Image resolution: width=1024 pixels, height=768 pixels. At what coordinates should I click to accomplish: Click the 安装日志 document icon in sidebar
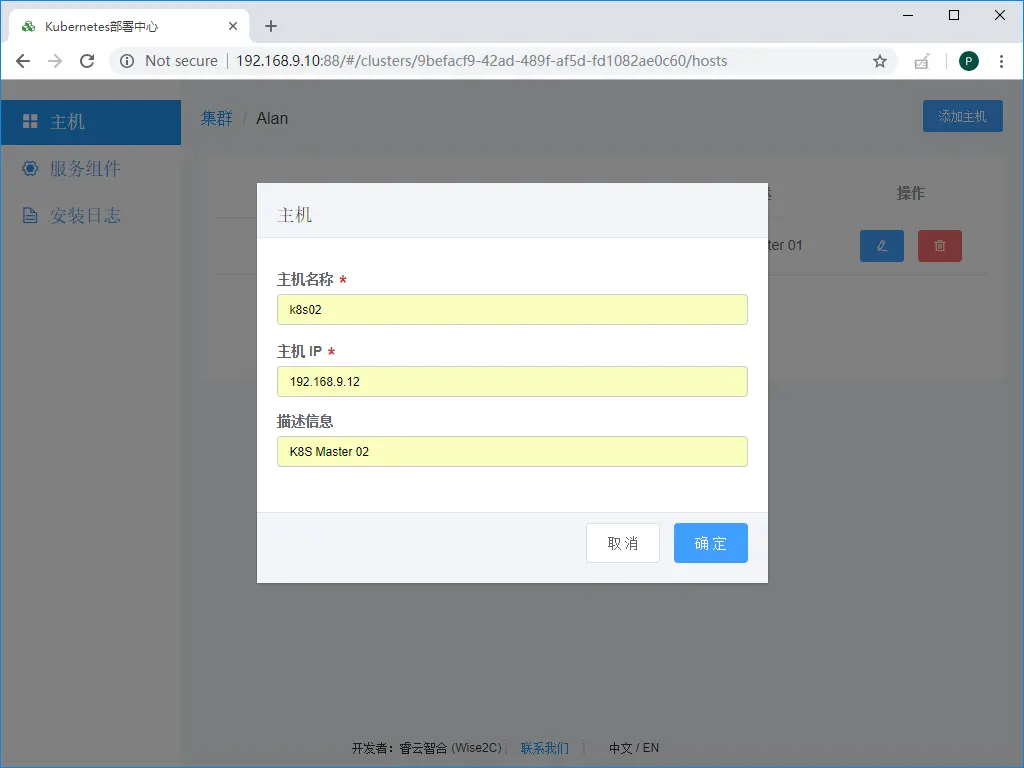coord(30,216)
